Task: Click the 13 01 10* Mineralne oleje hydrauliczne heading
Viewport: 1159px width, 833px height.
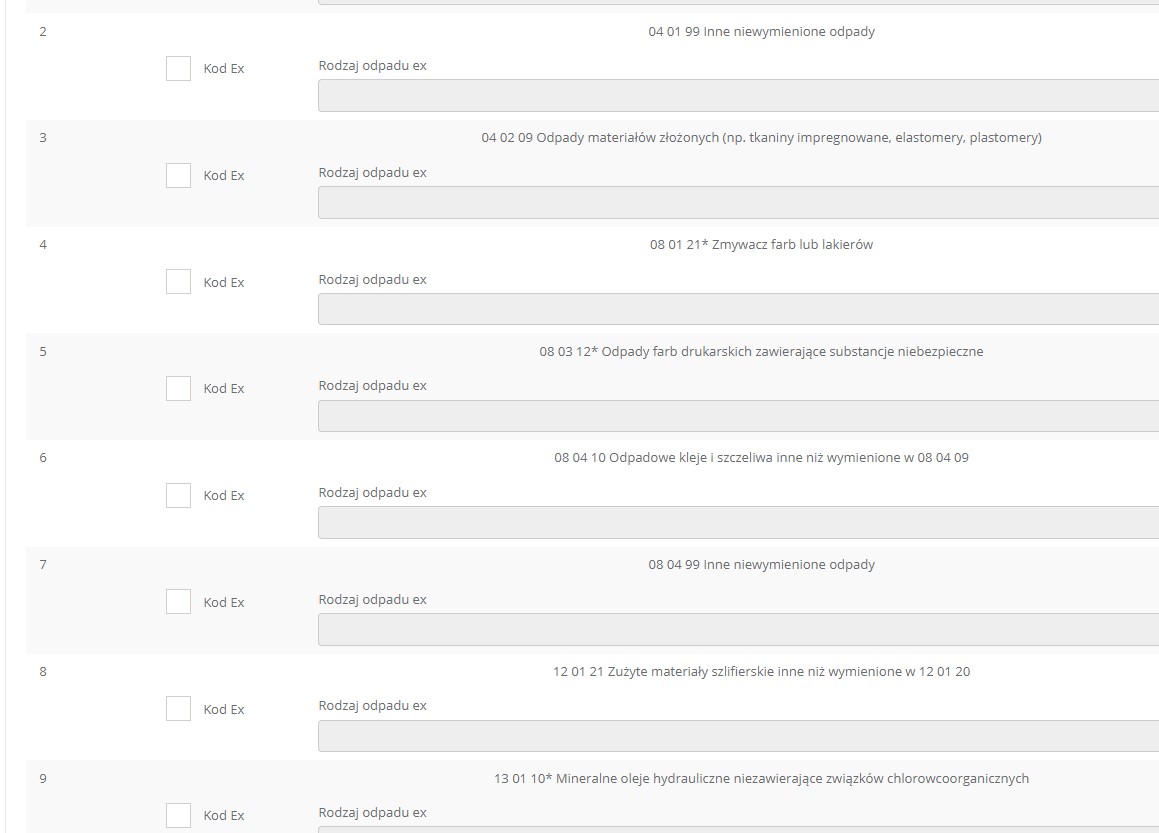Action: 761,779
